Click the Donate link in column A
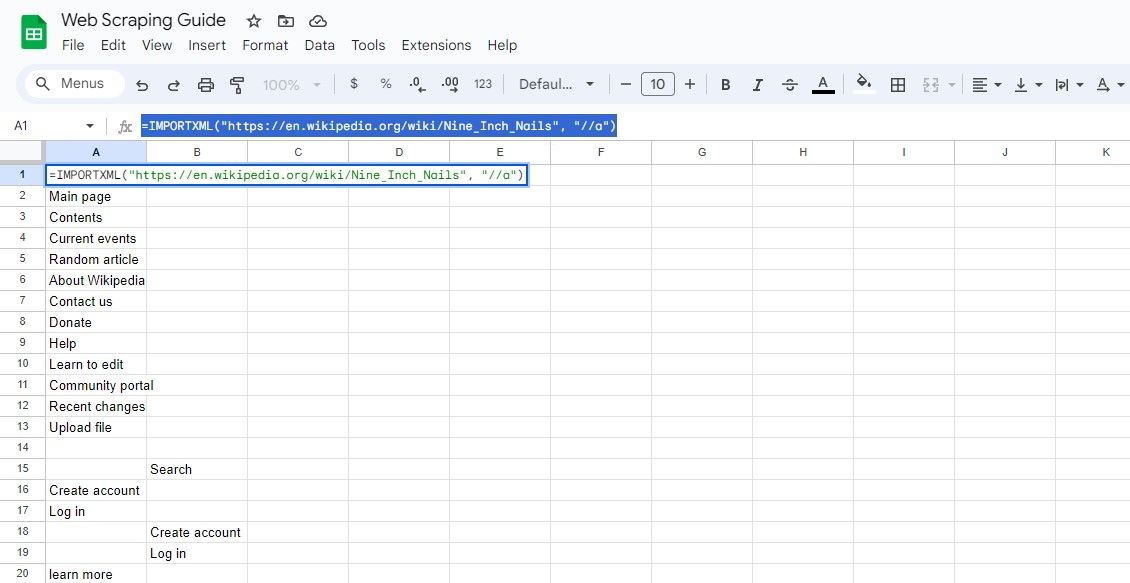Viewport: 1130px width, 583px height. (70, 322)
